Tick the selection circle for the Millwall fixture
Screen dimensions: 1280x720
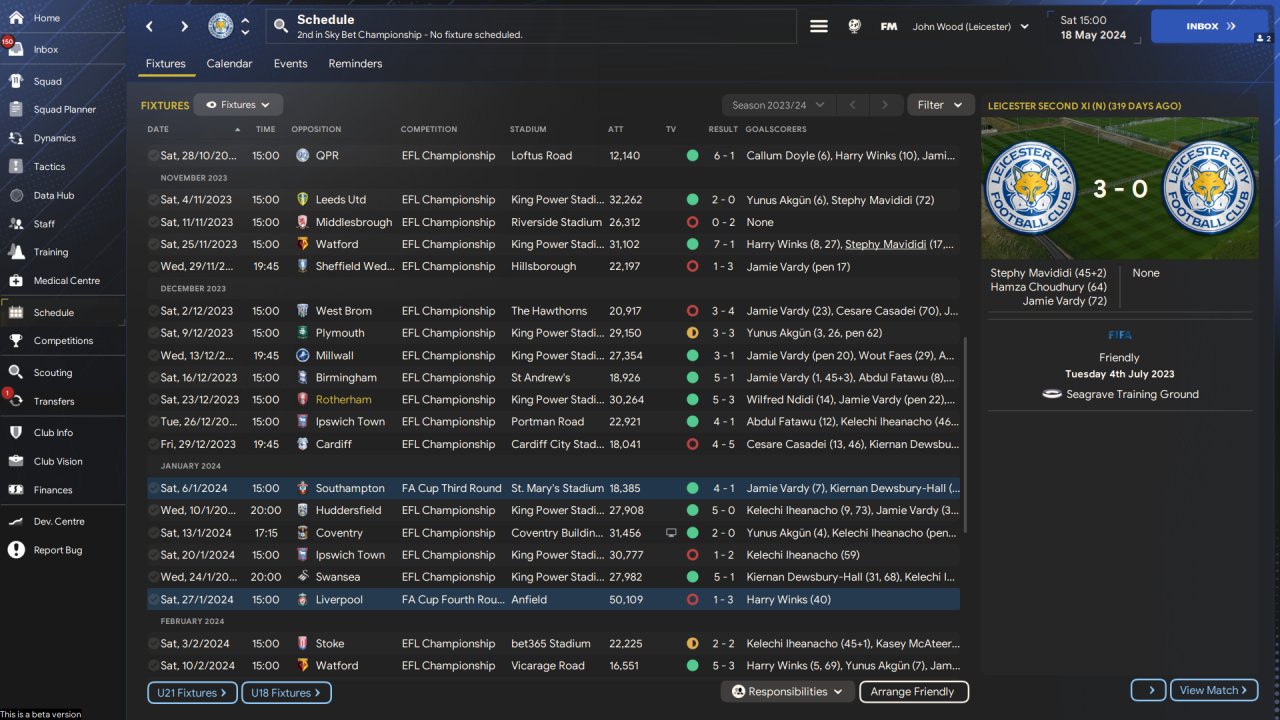[x=153, y=355]
